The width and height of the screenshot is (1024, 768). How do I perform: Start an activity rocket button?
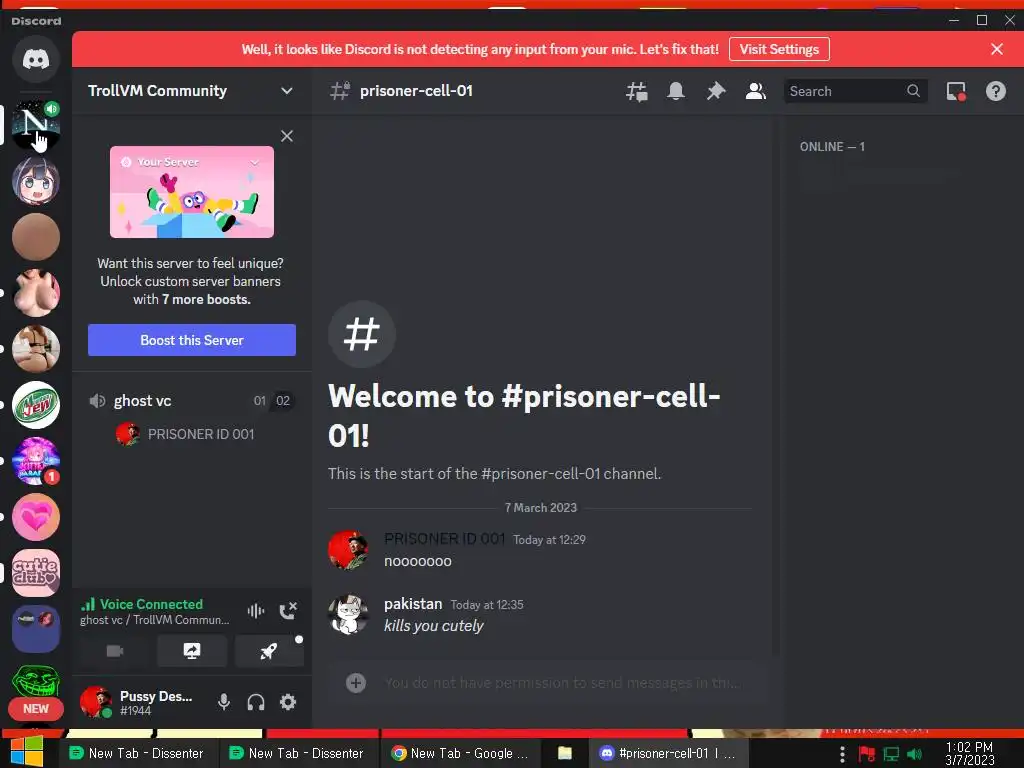[x=269, y=651]
